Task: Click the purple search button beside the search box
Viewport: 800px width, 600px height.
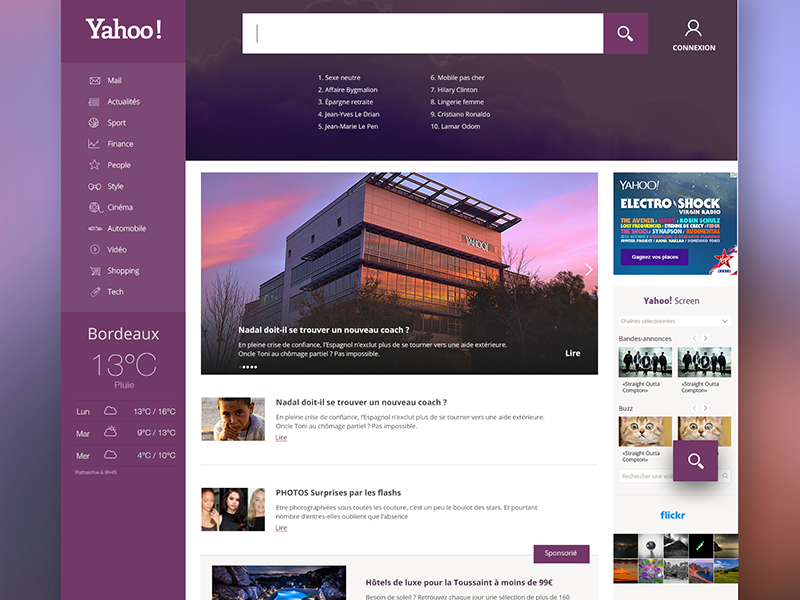Action: pyautogui.click(x=626, y=34)
